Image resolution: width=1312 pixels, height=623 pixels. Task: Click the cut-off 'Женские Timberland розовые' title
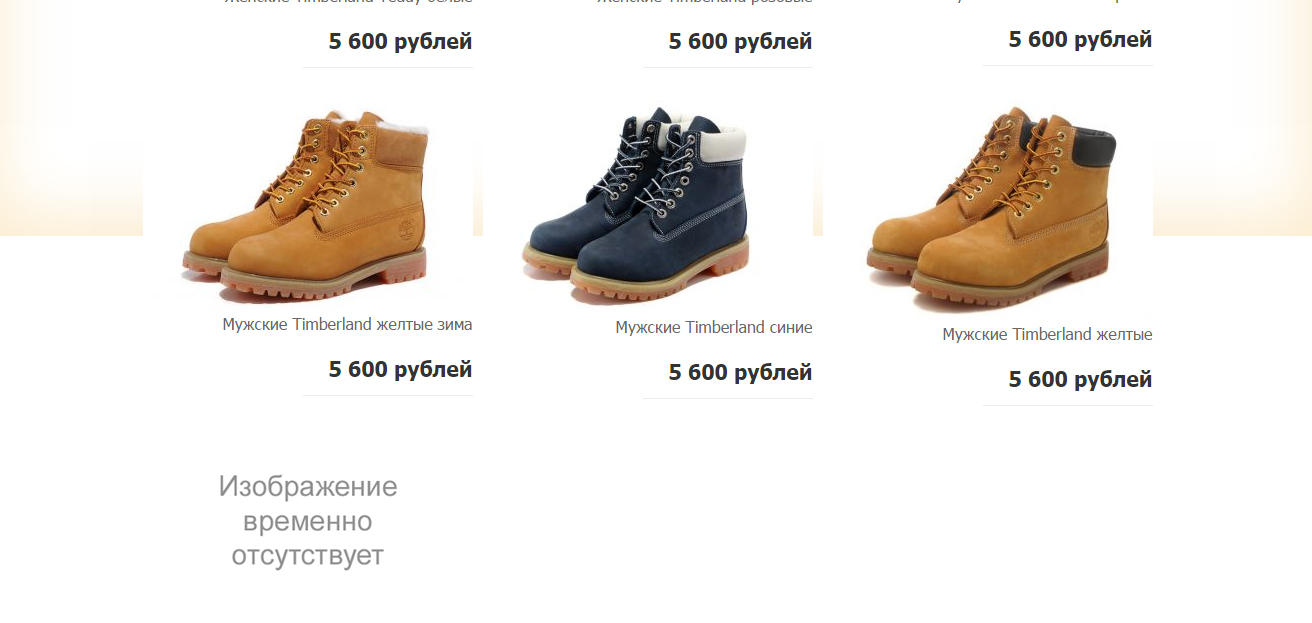click(x=705, y=2)
